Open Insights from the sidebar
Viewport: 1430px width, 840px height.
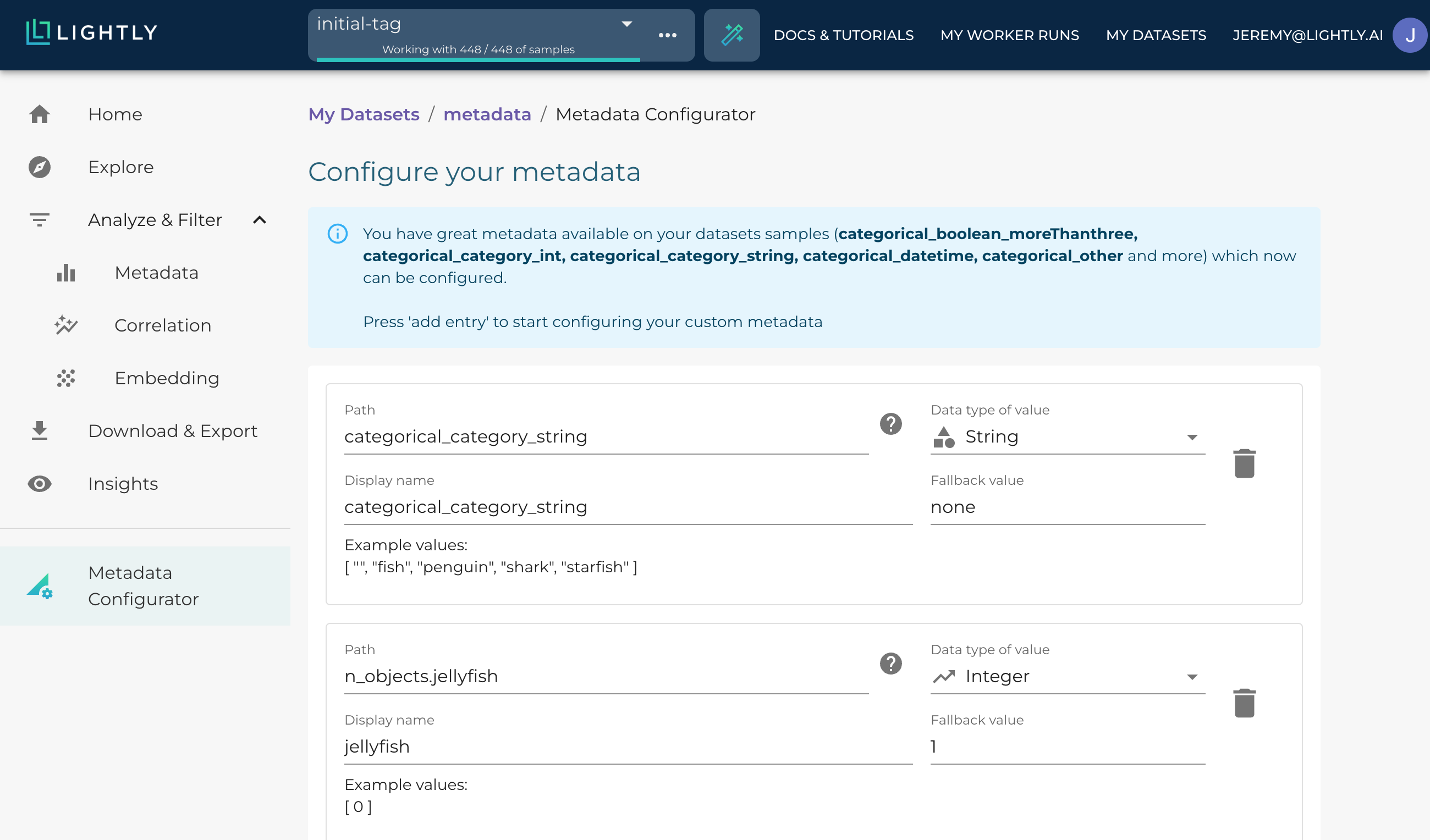pyautogui.click(x=123, y=483)
